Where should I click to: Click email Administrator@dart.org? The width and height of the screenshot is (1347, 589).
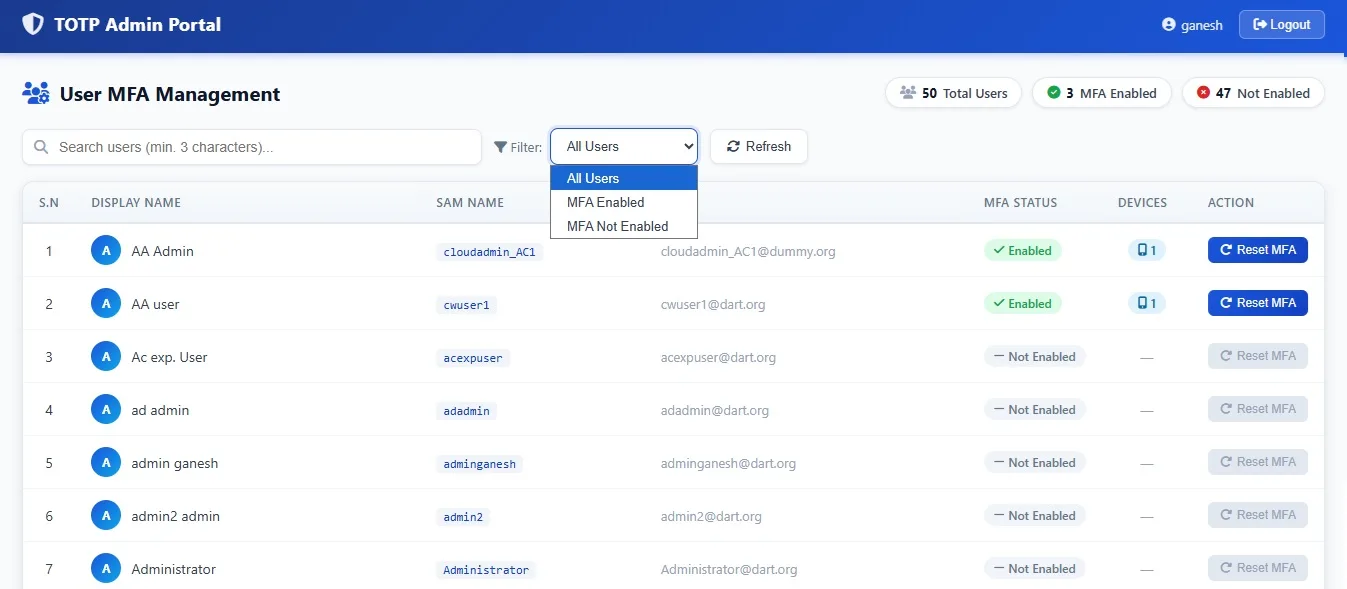click(729, 569)
